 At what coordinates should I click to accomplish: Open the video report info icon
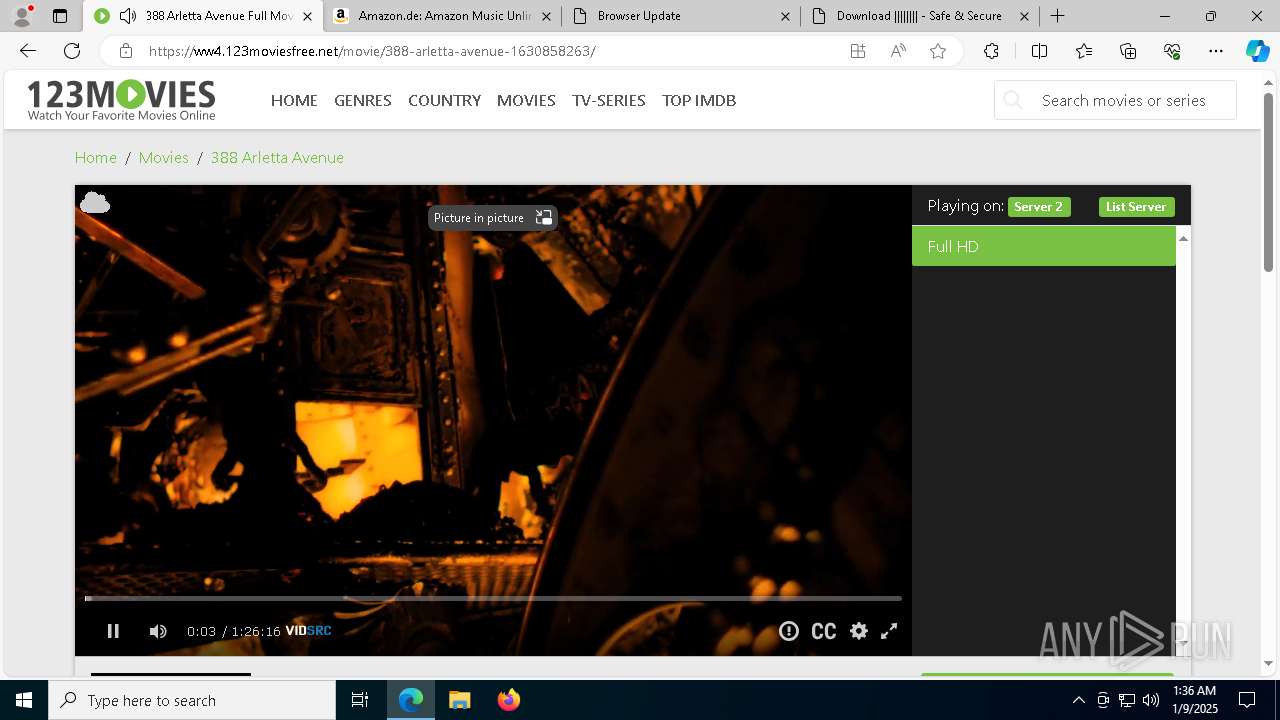[789, 631]
